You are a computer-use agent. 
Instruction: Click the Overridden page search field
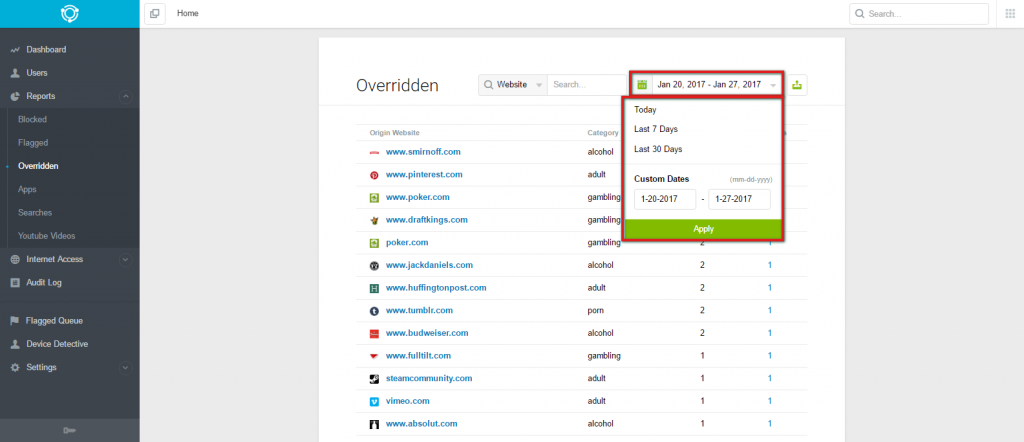tap(586, 85)
